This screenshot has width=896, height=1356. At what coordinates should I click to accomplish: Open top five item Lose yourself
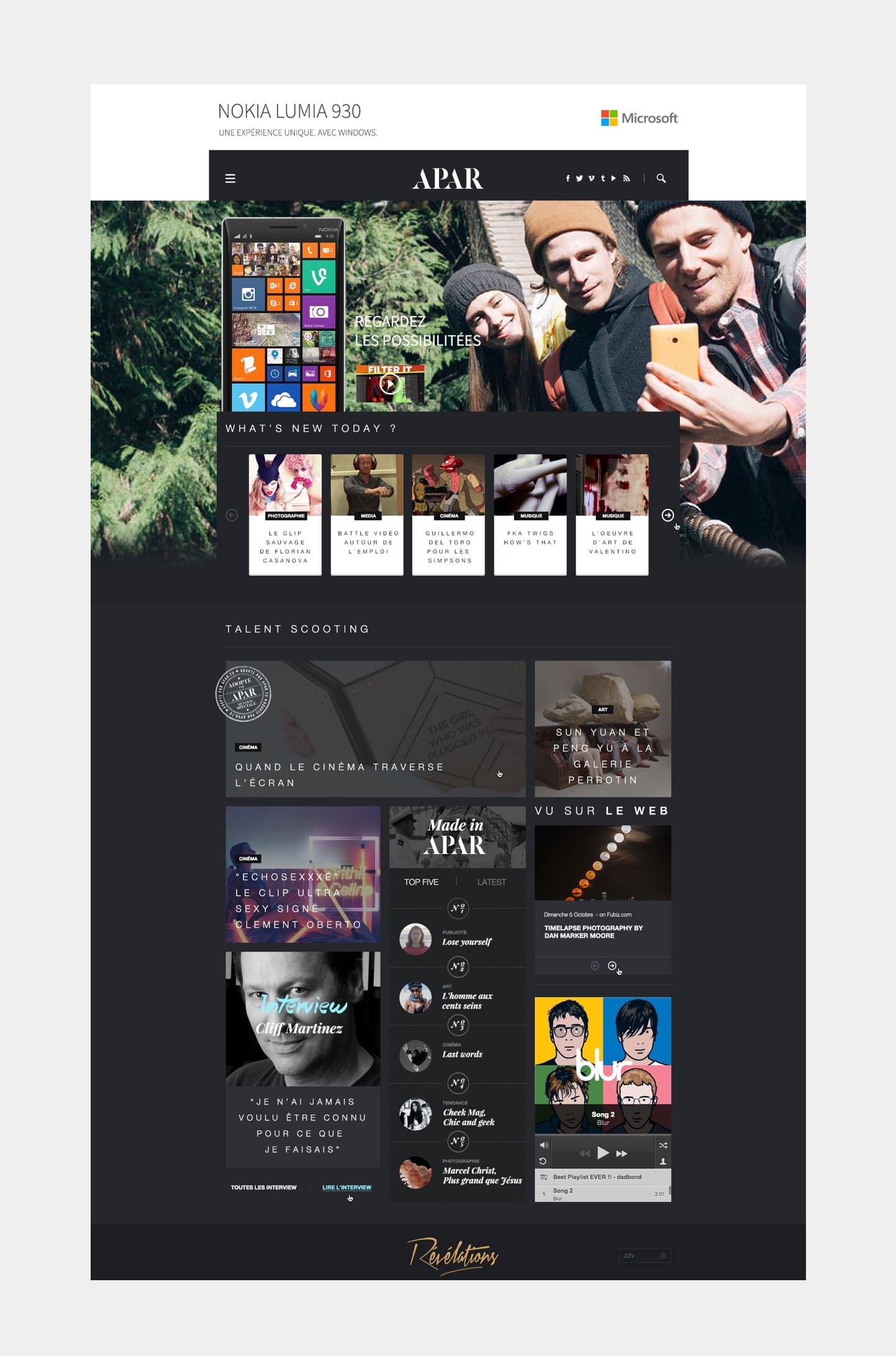(x=466, y=942)
